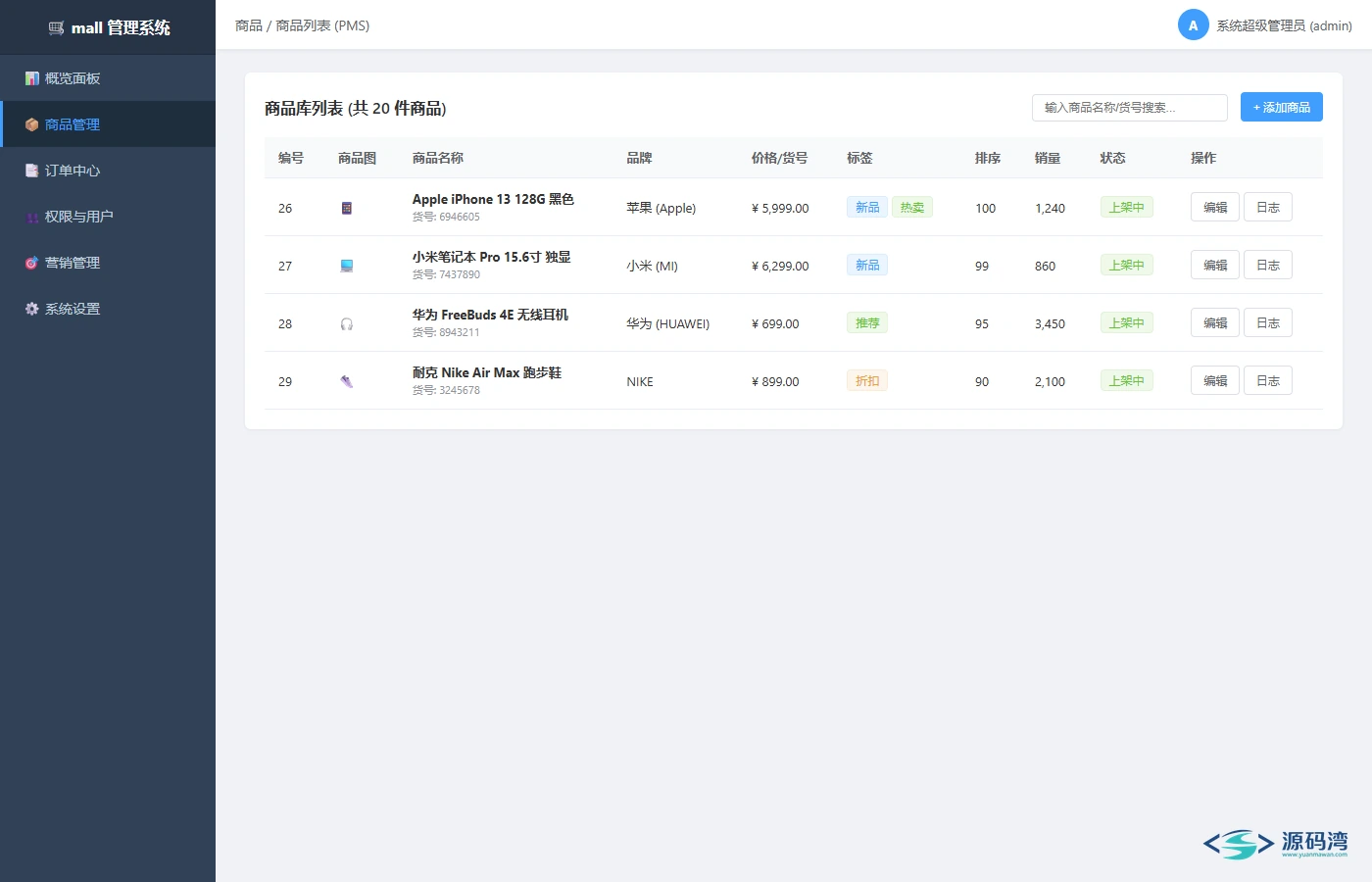Click the 系统设置 gear icon
Viewport: 1372px width, 882px height.
32,309
